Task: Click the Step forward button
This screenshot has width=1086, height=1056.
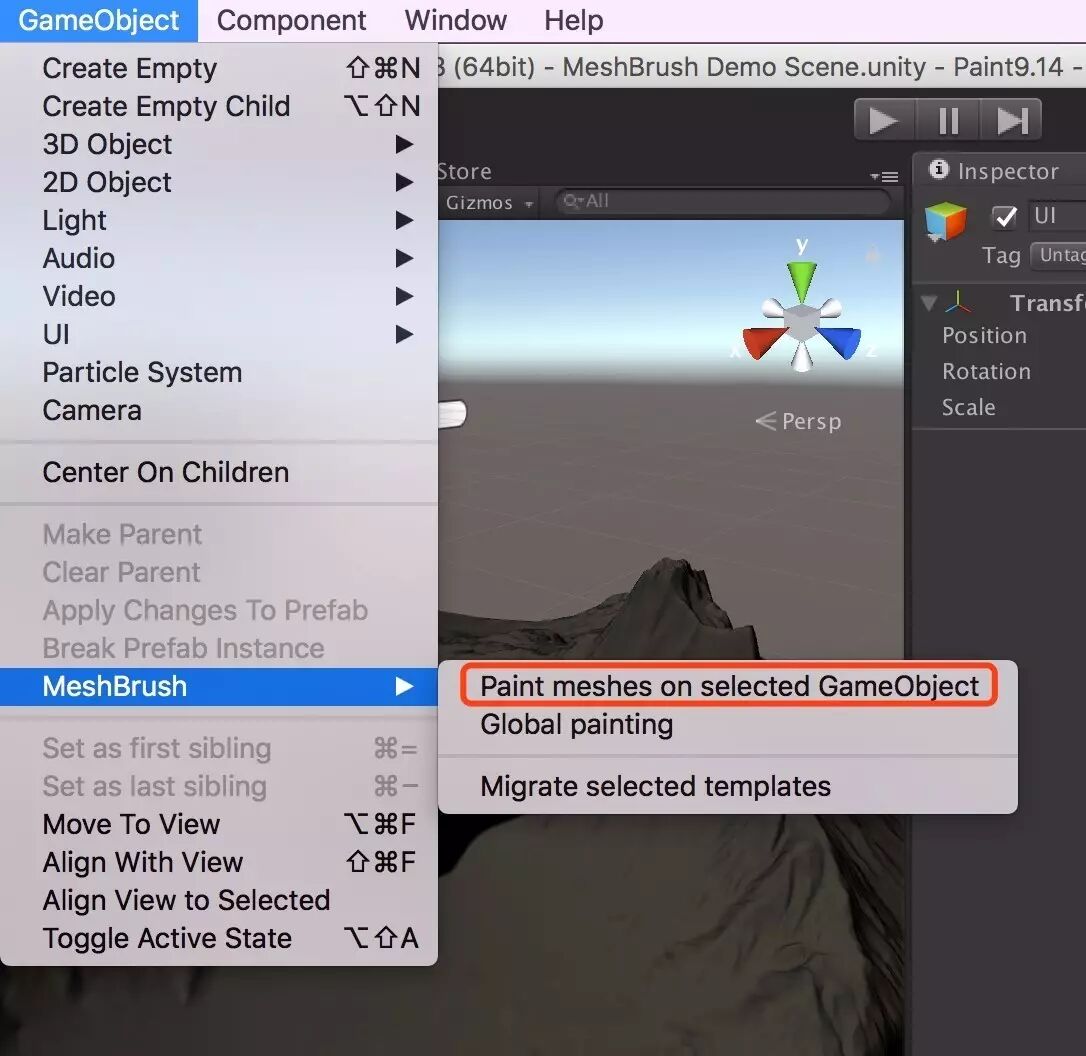Action: (1011, 120)
